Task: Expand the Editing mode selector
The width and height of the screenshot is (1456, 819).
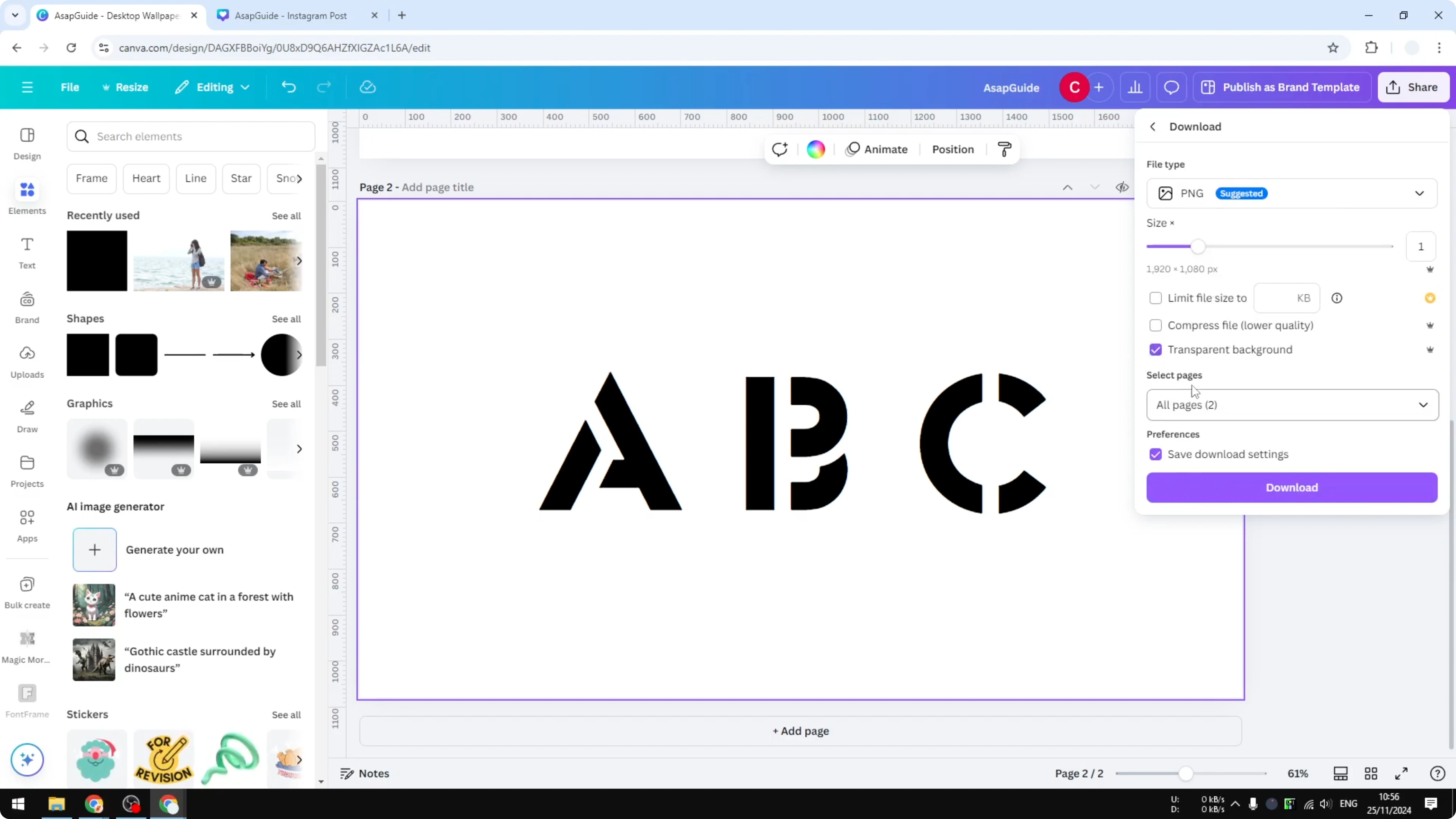Action: [x=212, y=87]
